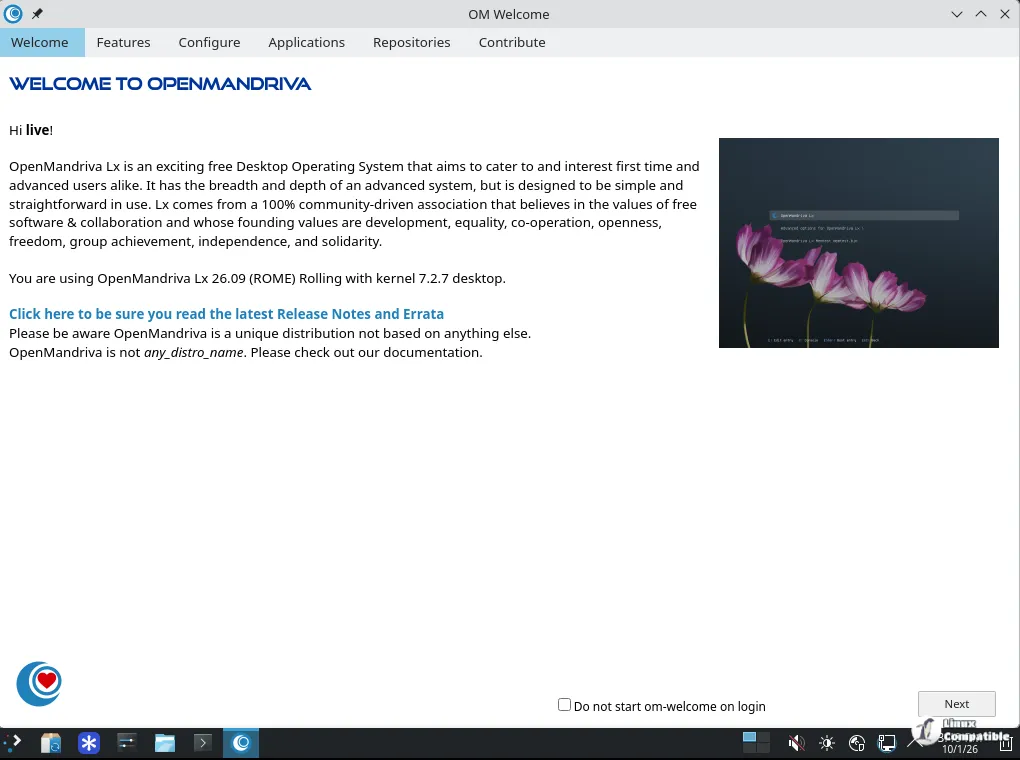The image size is (1020, 760).
Task: Click the 'Hi live!' greeting text
Action: (x=31, y=130)
